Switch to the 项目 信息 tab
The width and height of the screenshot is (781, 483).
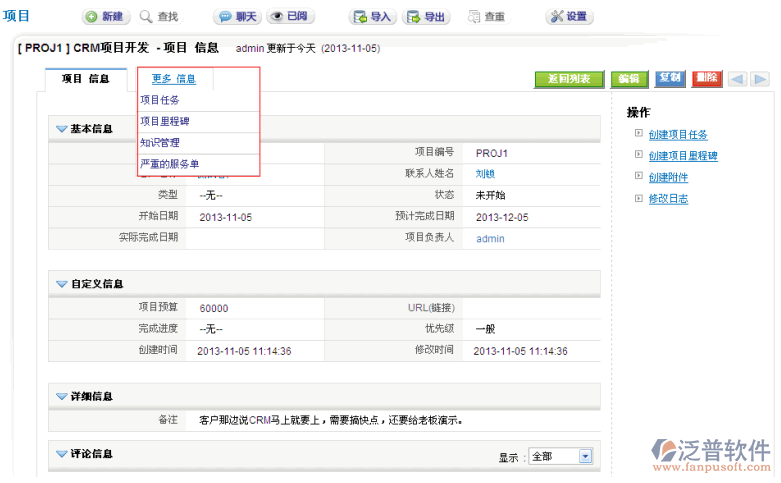coord(85,79)
